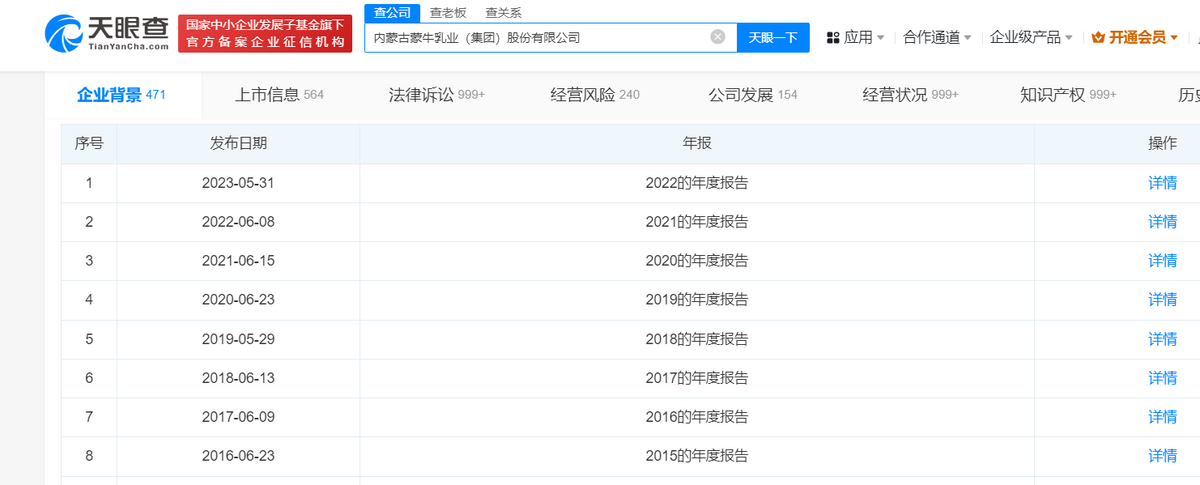
Task: Click the 2018的年度报告 cell
Action: 697,339
